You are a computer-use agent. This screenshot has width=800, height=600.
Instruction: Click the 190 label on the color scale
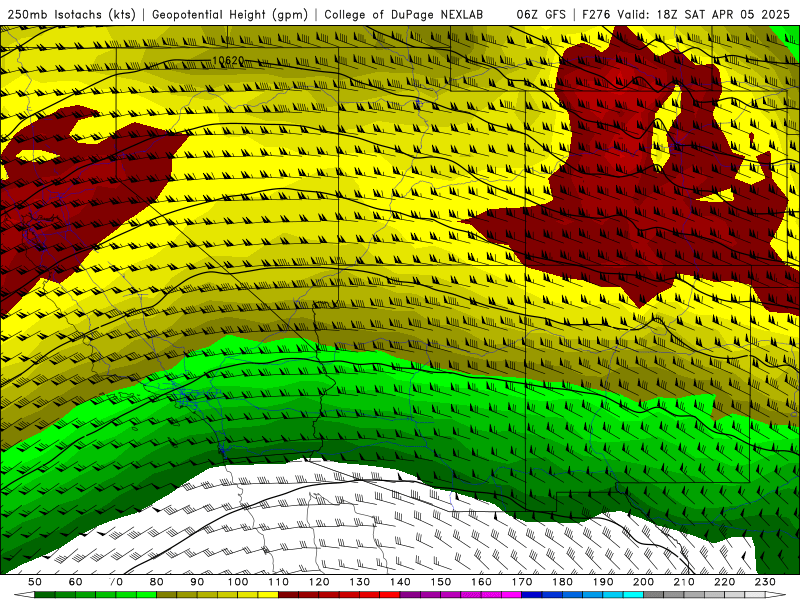coord(603,582)
